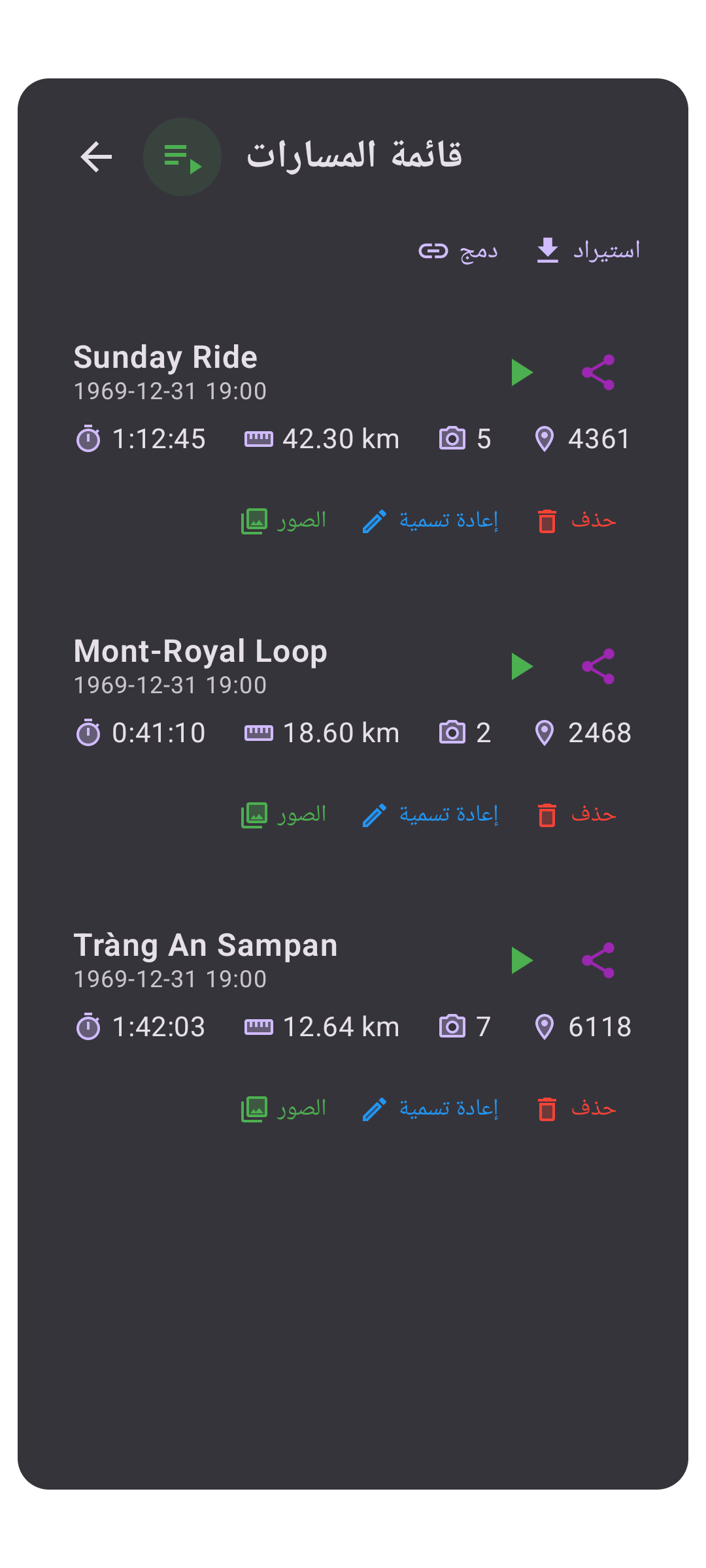Image resolution: width=706 pixels, height=1568 pixels.
Task: Open the Mont-Royal Loop title entry
Action: [200, 652]
